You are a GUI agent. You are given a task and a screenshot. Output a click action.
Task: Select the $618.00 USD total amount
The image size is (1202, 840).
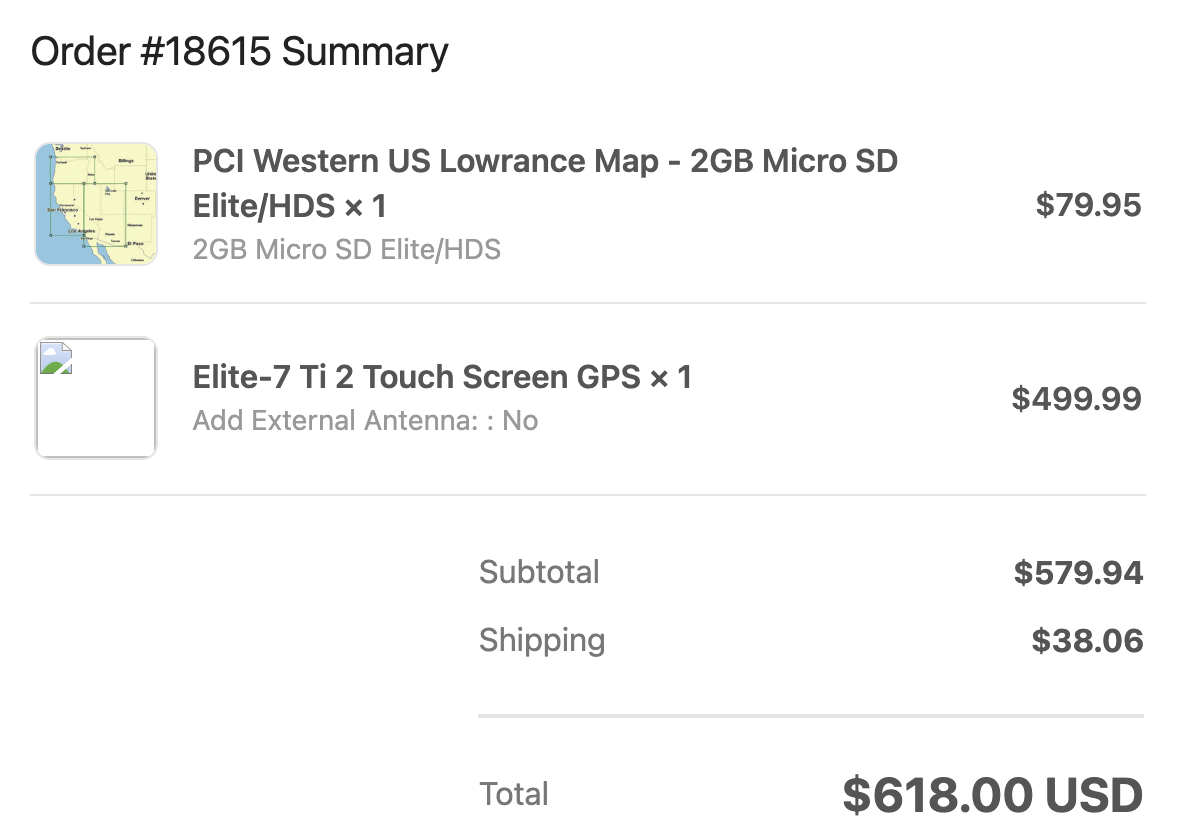[992, 795]
